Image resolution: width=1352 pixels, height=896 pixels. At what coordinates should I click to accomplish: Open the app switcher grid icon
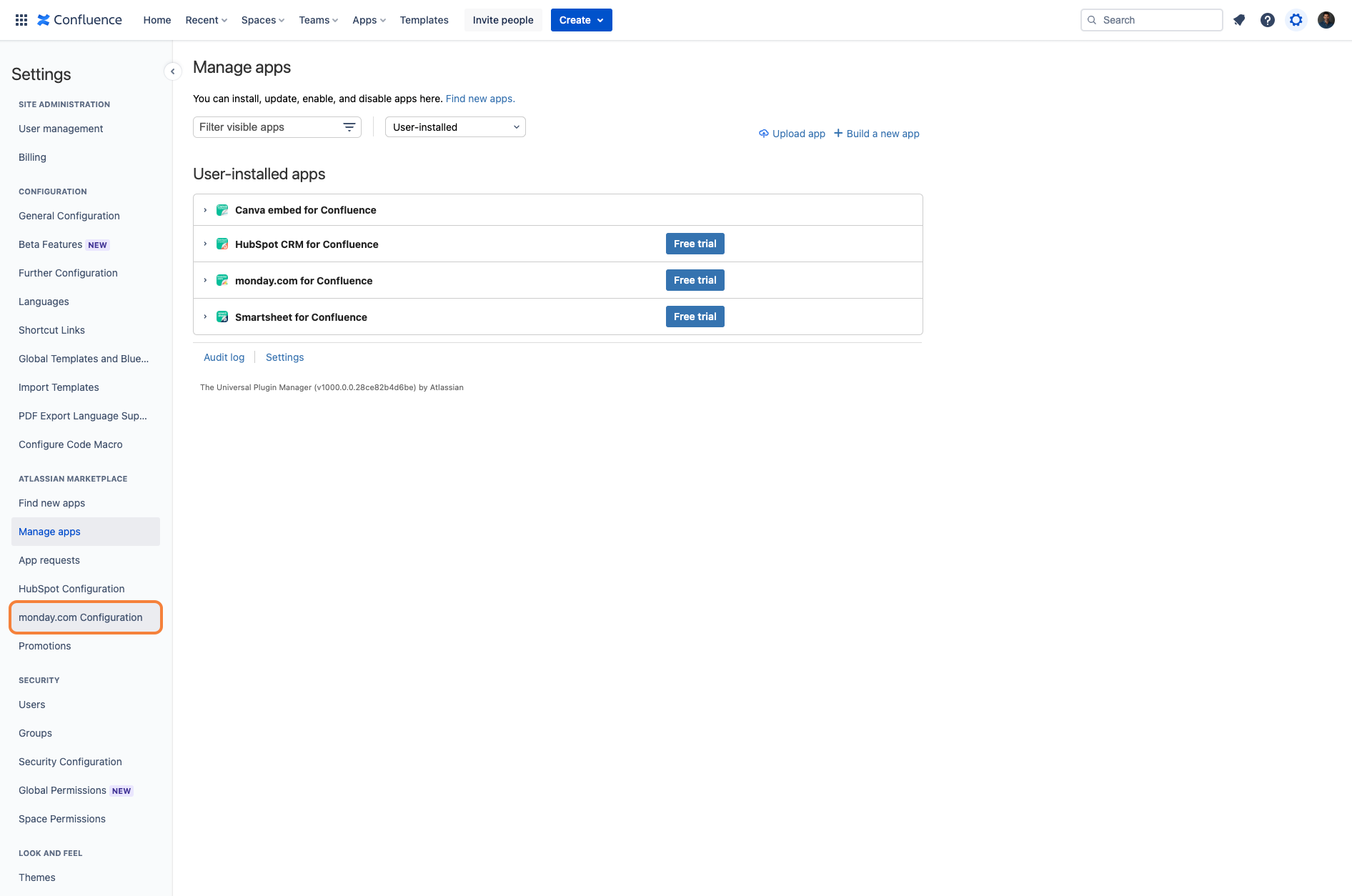tap(21, 20)
